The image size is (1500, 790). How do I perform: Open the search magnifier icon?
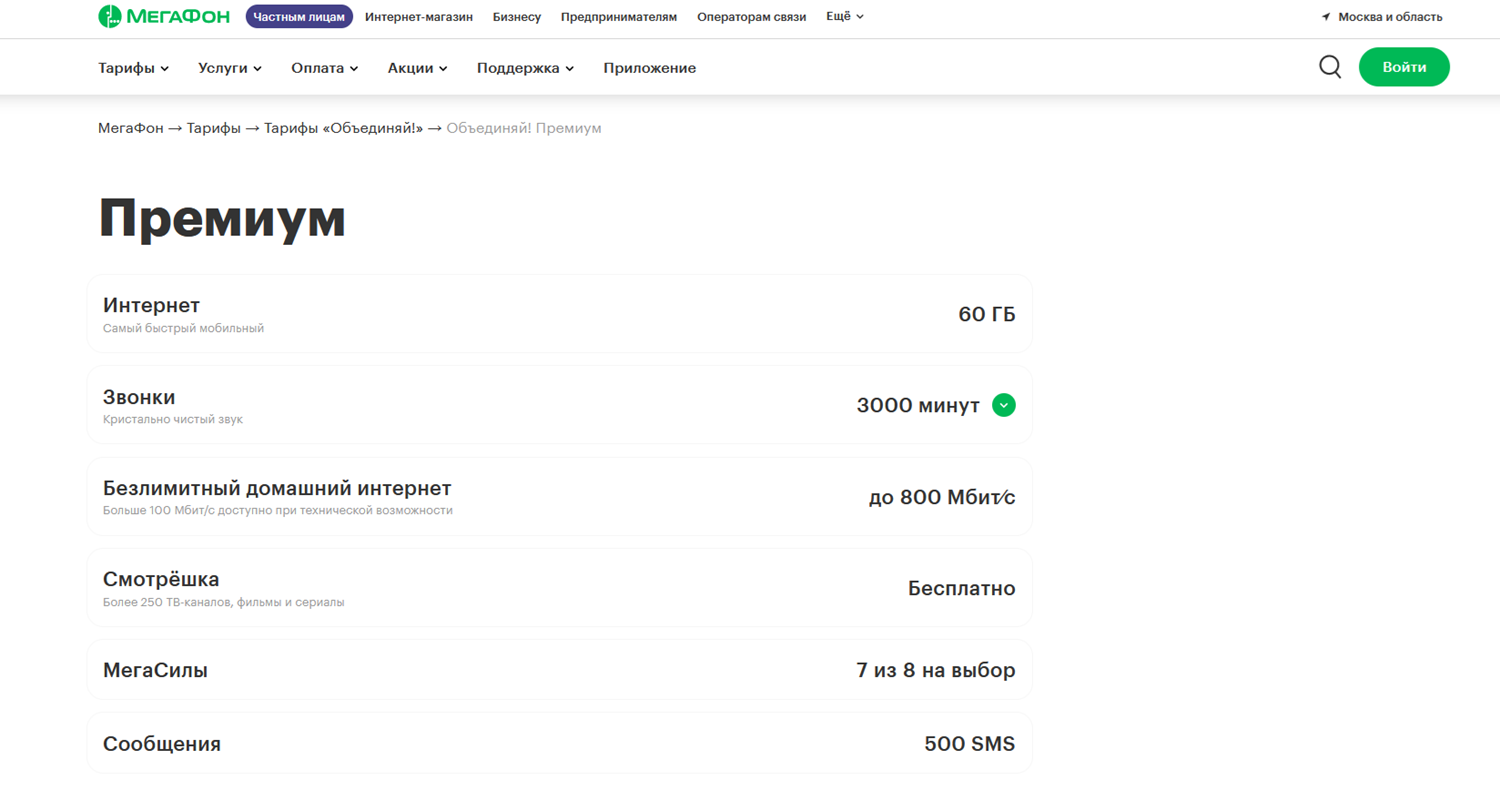point(1330,67)
